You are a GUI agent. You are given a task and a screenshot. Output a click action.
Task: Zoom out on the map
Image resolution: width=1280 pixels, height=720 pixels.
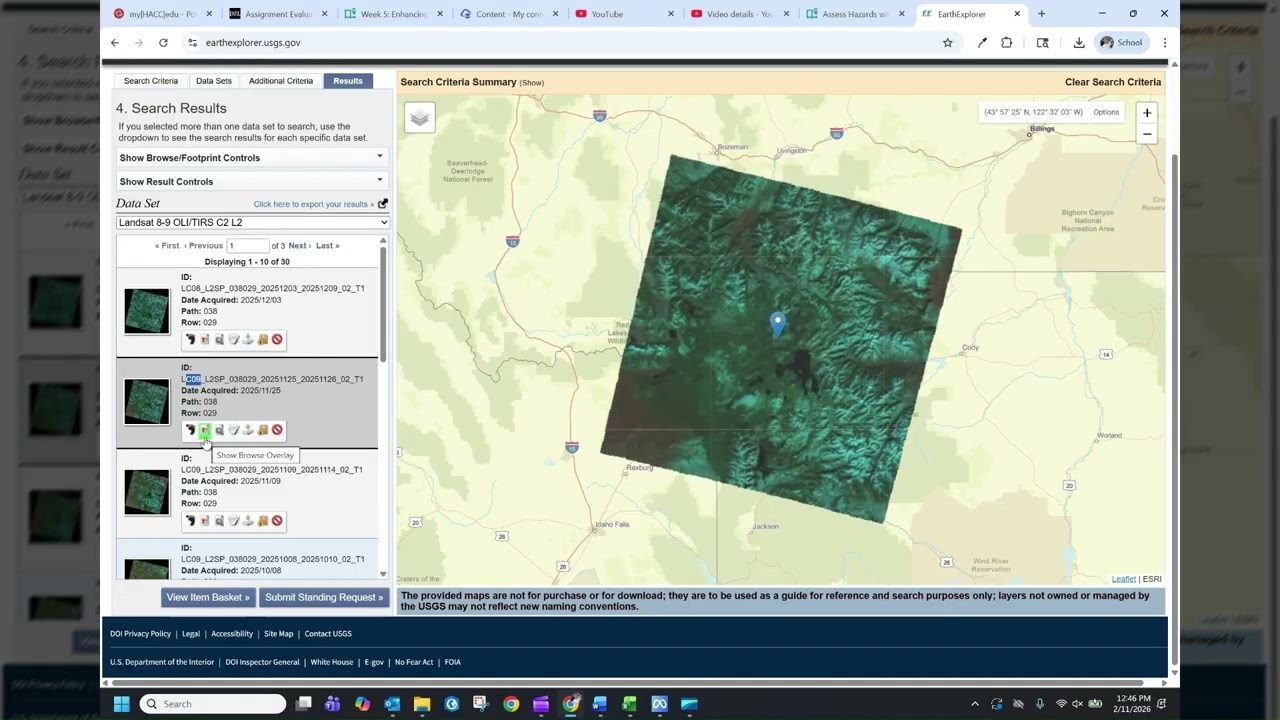pos(1147,134)
